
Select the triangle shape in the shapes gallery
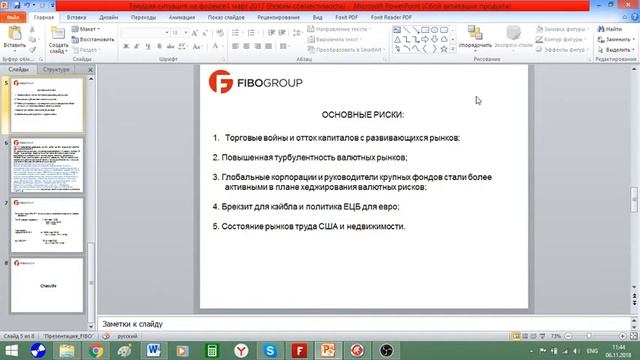click(397, 39)
